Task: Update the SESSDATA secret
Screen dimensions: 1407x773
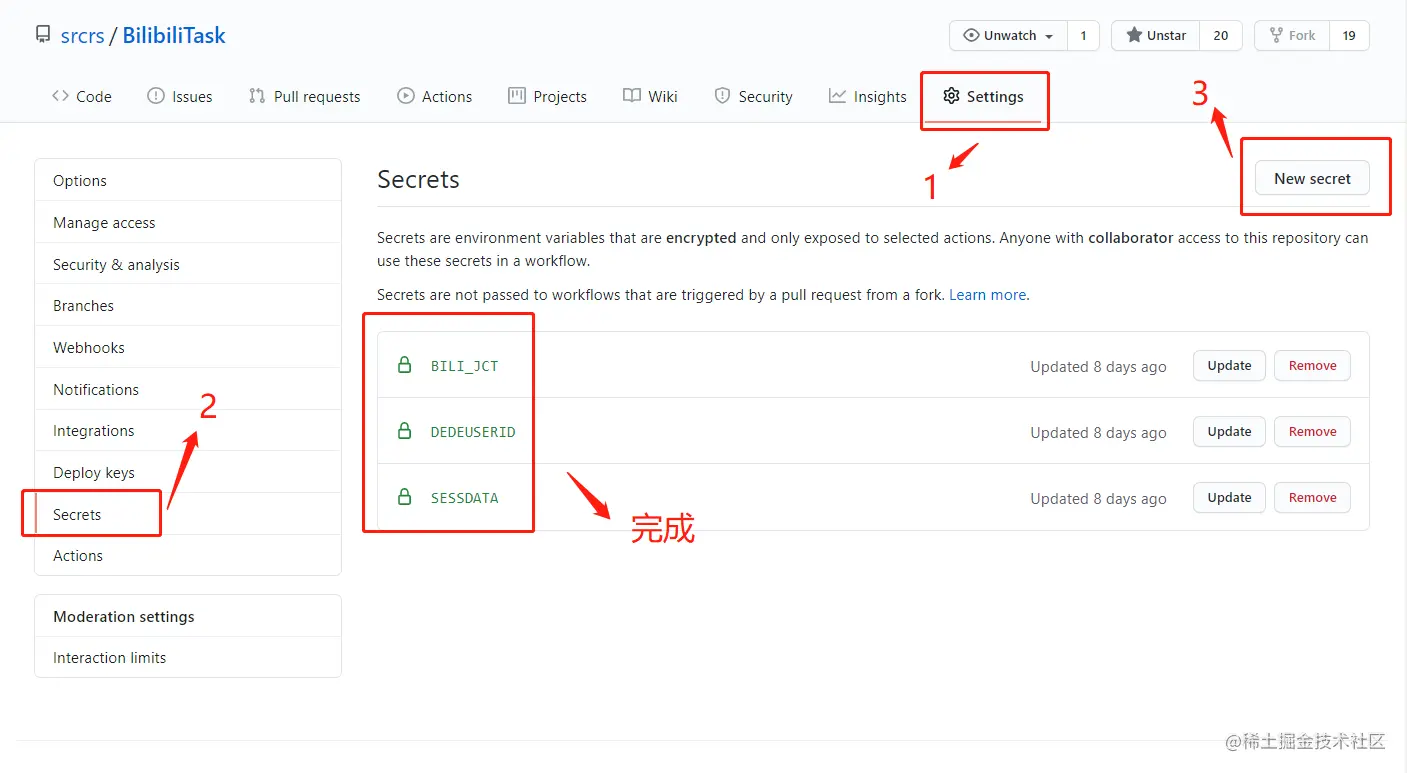Action: [x=1229, y=497]
